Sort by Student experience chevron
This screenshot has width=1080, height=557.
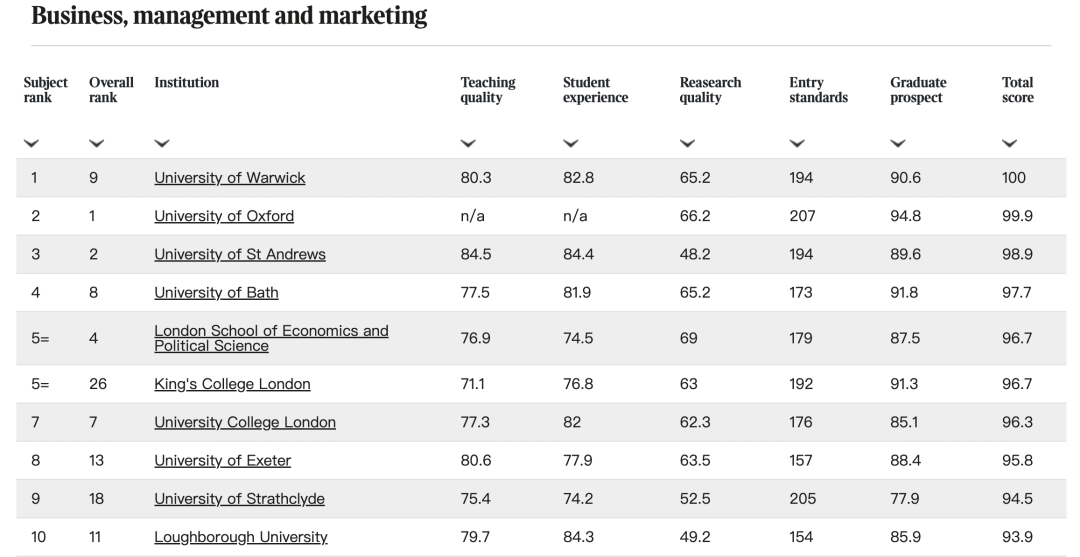pos(570,145)
